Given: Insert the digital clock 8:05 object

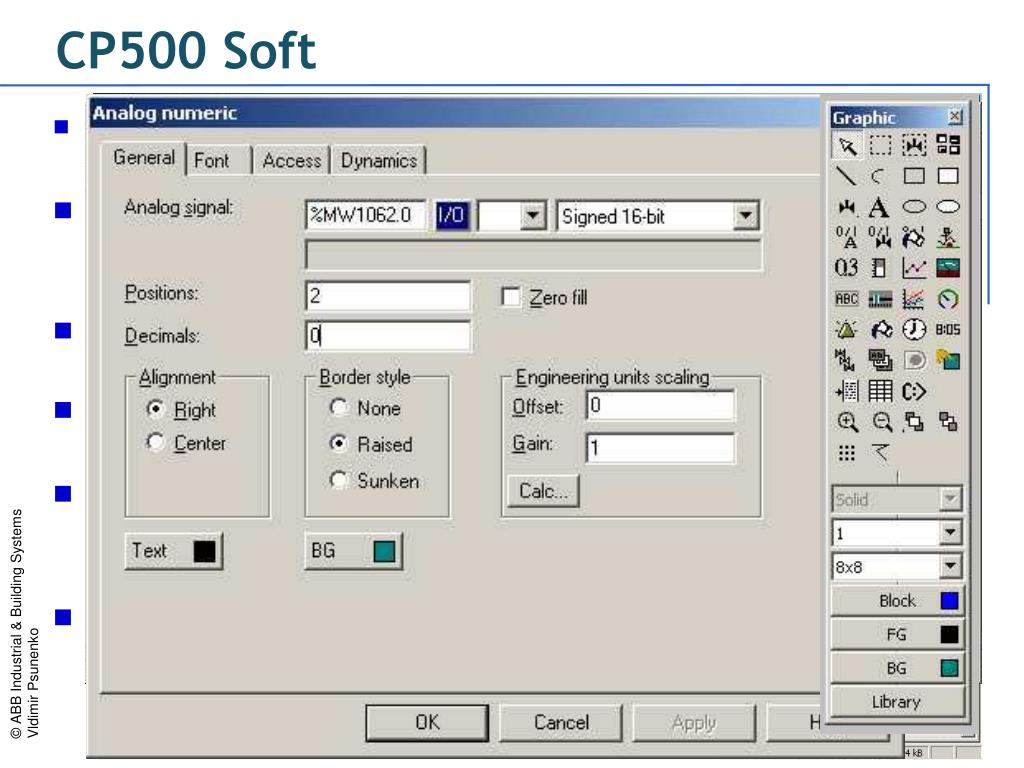Looking at the screenshot, I should (x=948, y=329).
